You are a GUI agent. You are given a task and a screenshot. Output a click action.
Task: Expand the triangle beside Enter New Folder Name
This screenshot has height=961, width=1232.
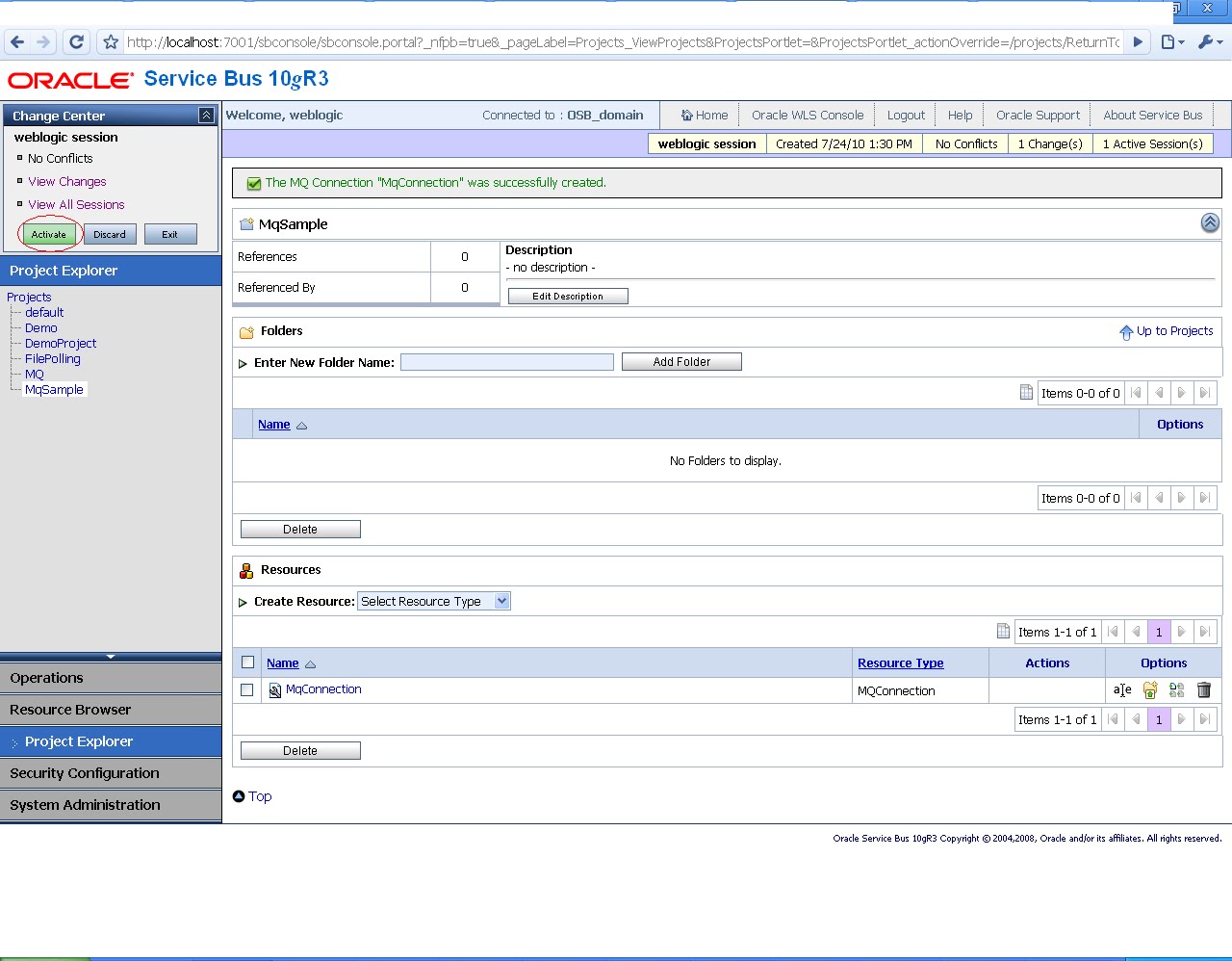point(243,363)
